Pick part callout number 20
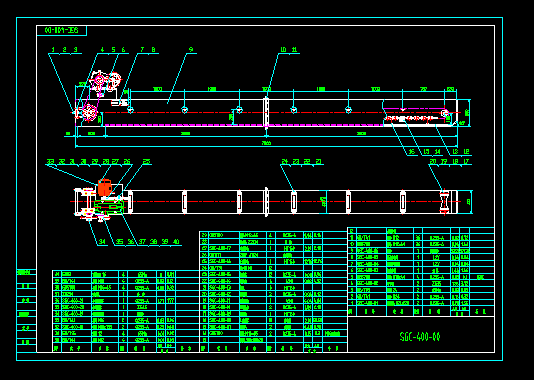534x380 pixels. 433,161
